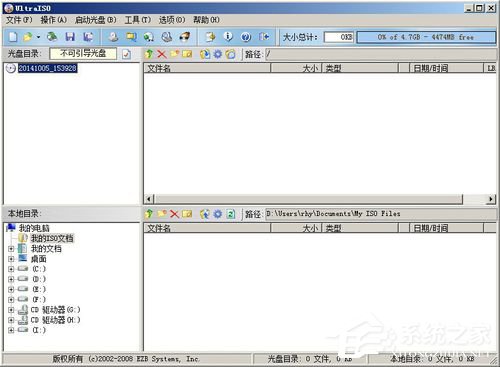The width and height of the screenshot is (500, 367).
Task: Click the Convert image format icon
Action: click(131, 37)
